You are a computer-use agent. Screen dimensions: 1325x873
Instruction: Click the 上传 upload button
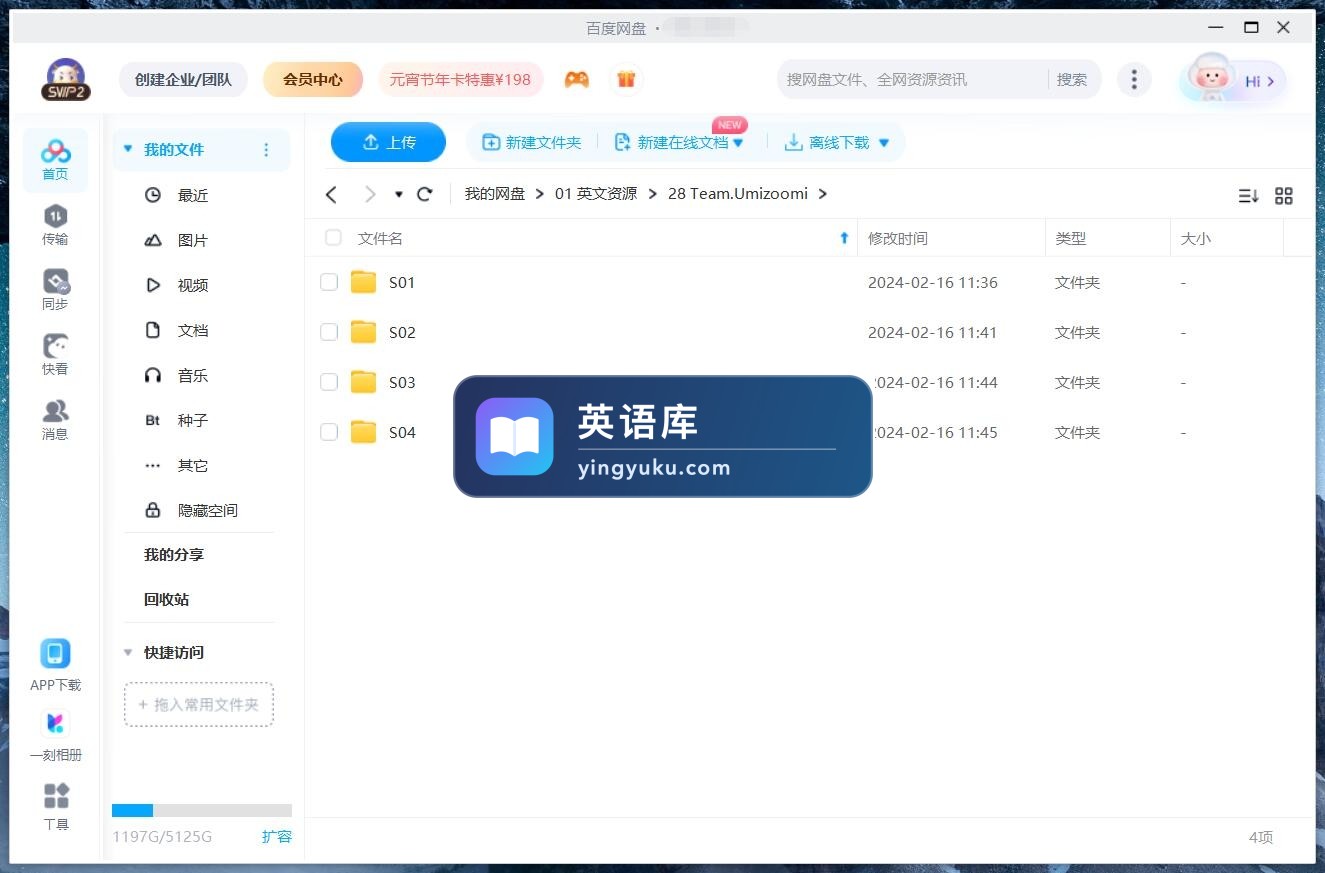tap(388, 142)
